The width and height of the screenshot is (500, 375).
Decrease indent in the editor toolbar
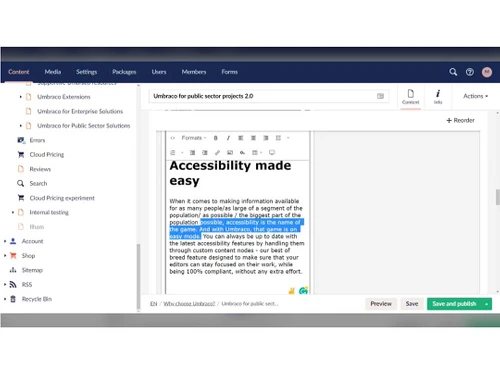192,153
